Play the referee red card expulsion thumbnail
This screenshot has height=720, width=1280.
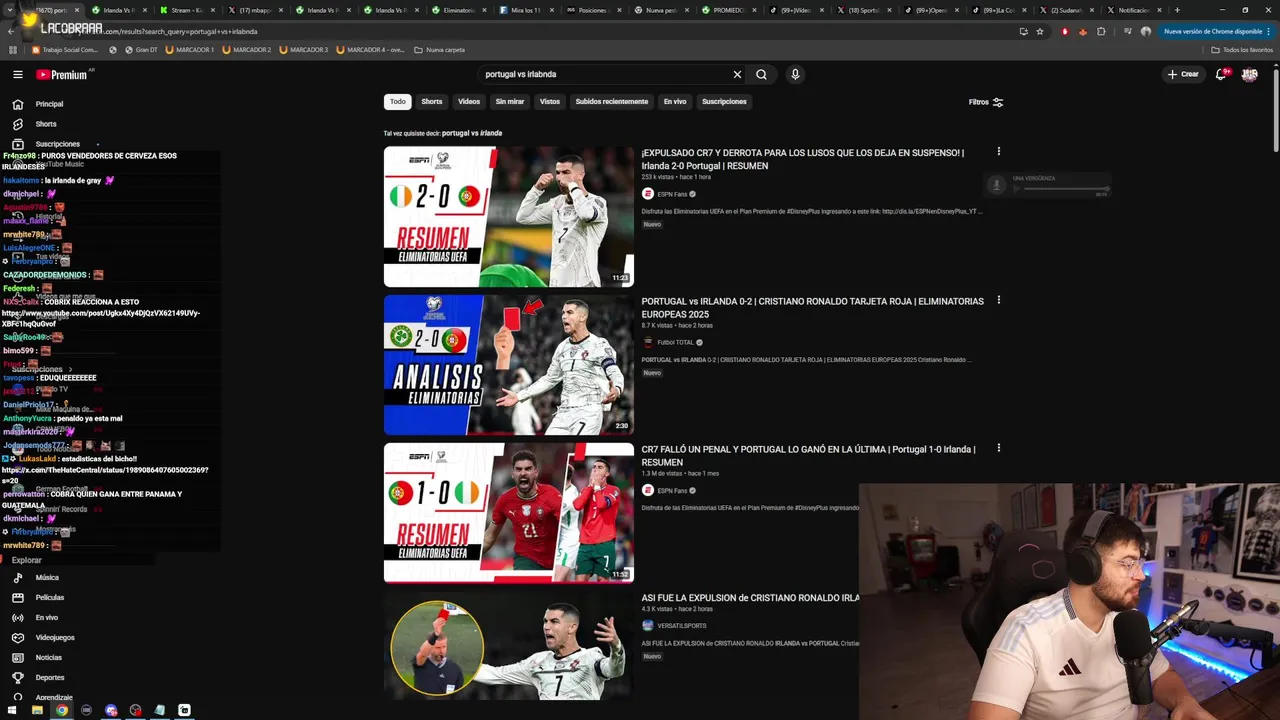(509, 646)
